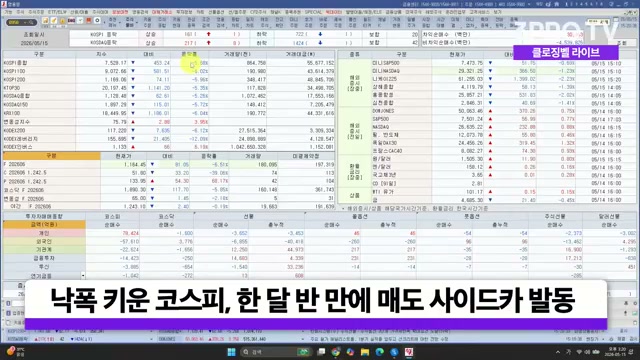The image size is (640, 360).
Task: Click the round gear icon in the toolbar
Action: (98, 21)
